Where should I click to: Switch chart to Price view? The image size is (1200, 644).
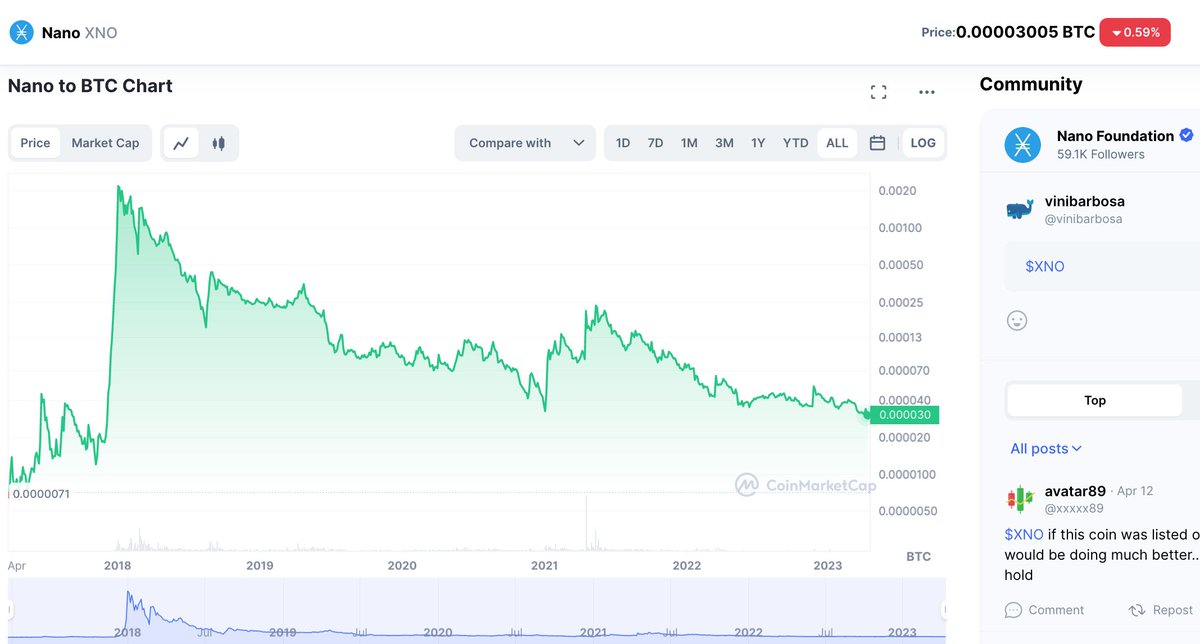[35, 143]
